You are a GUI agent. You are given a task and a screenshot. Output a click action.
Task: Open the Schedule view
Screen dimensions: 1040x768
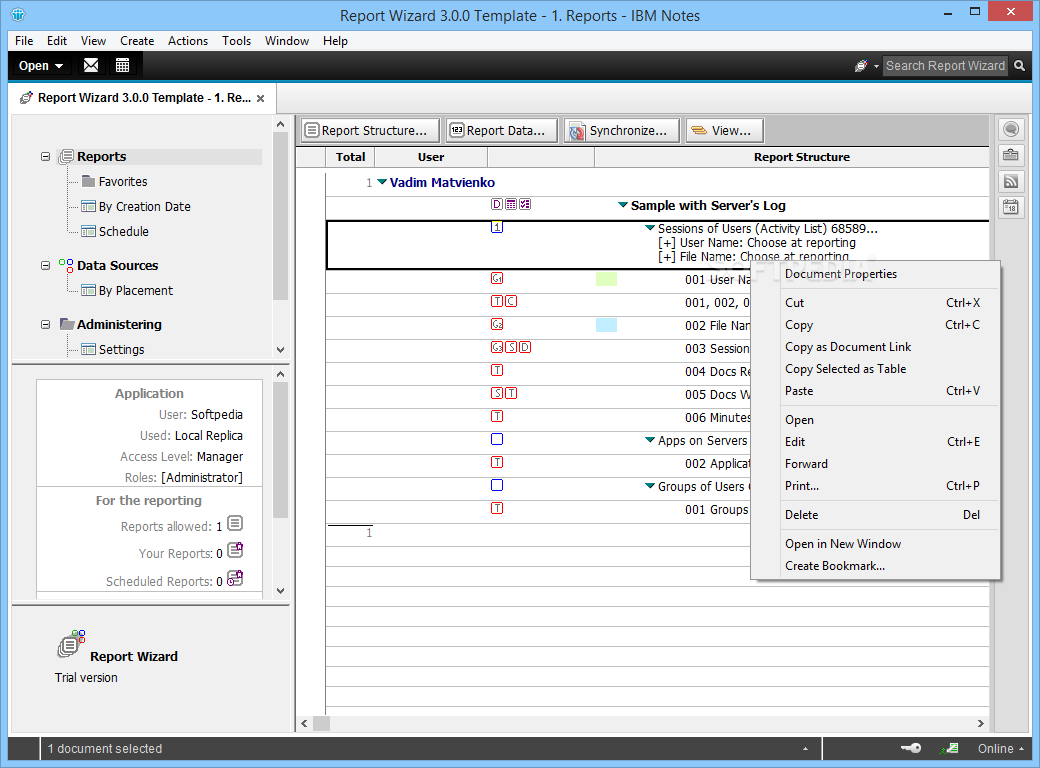pos(123,231)
